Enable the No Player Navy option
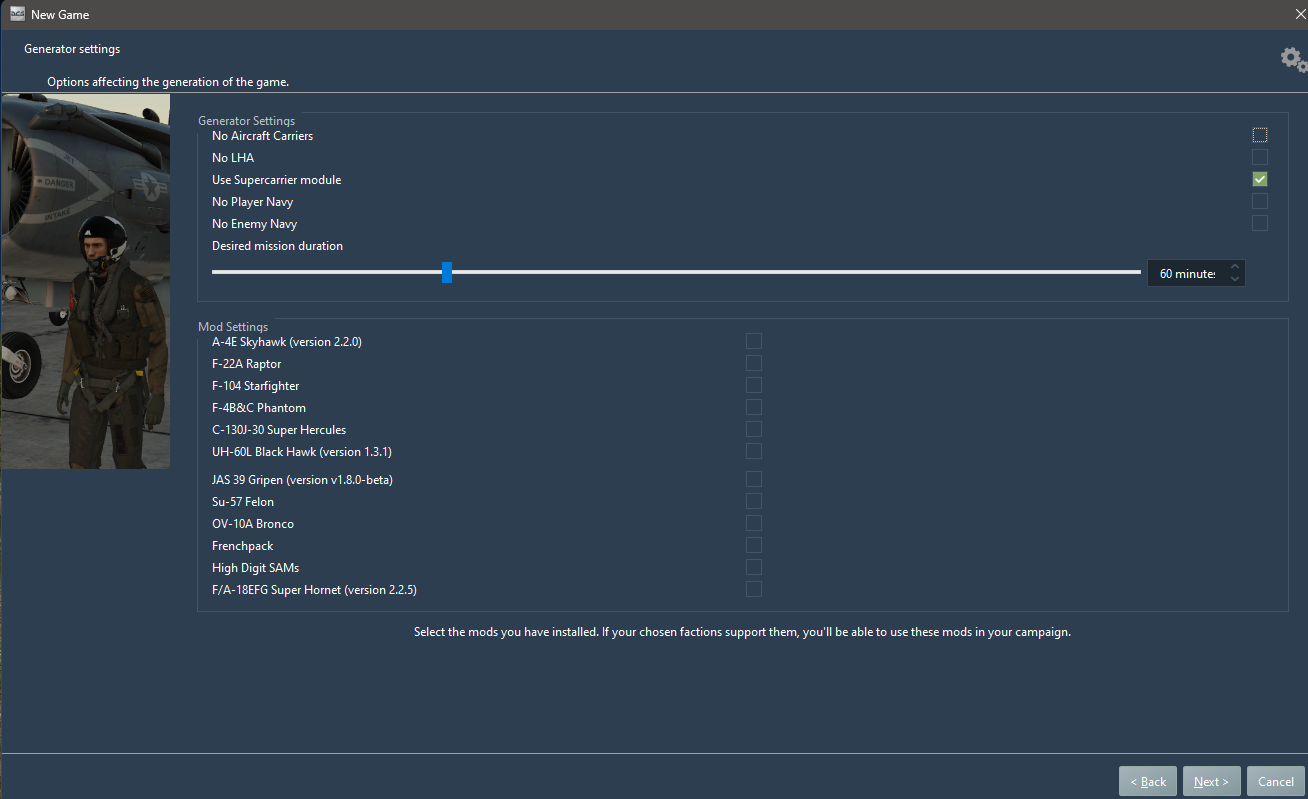Image resolution: width=1308 pixels, height=799 pixels. (1260, 201)
